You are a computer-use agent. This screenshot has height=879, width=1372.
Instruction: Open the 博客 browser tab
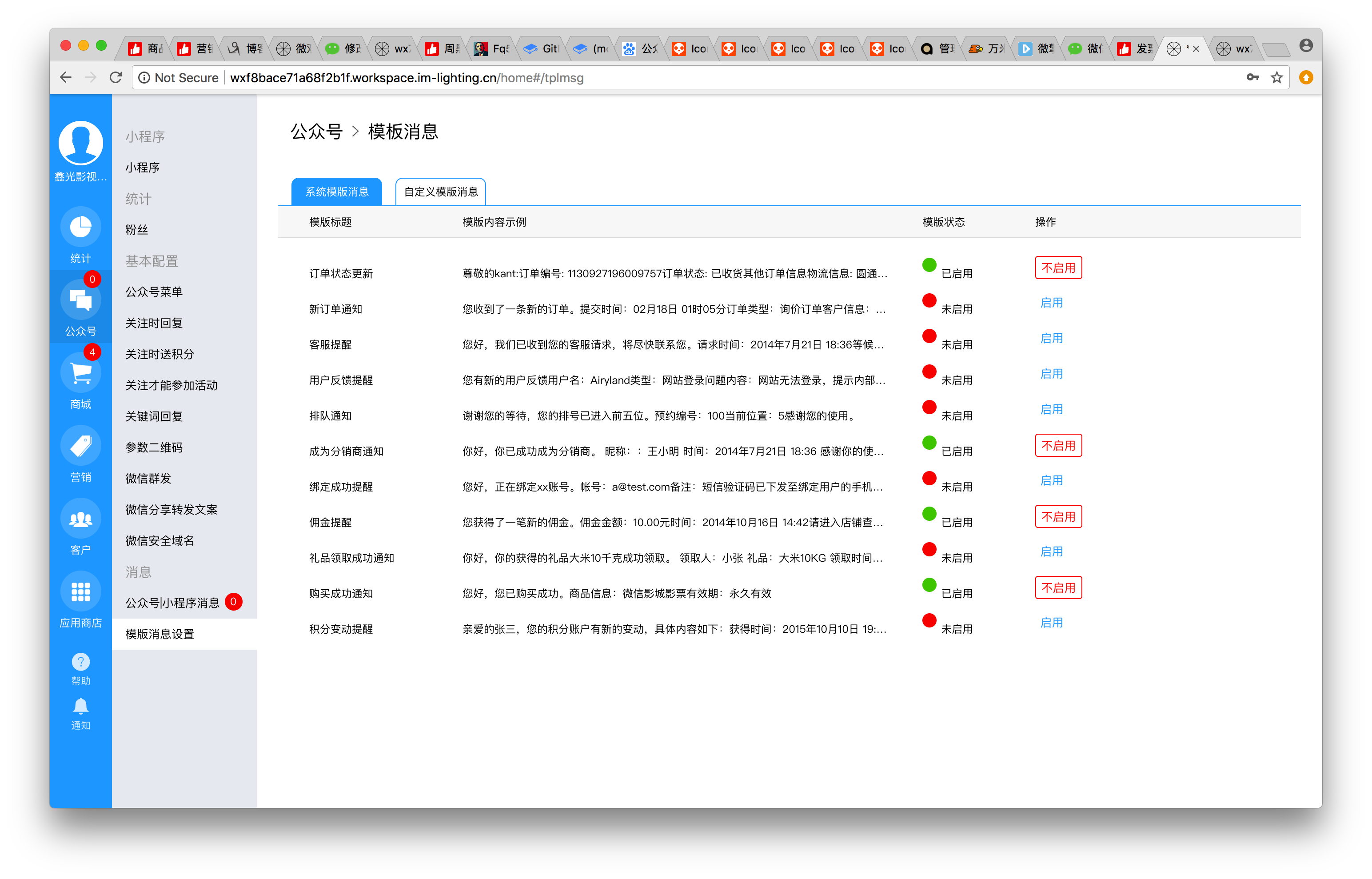tap(245, 49)
